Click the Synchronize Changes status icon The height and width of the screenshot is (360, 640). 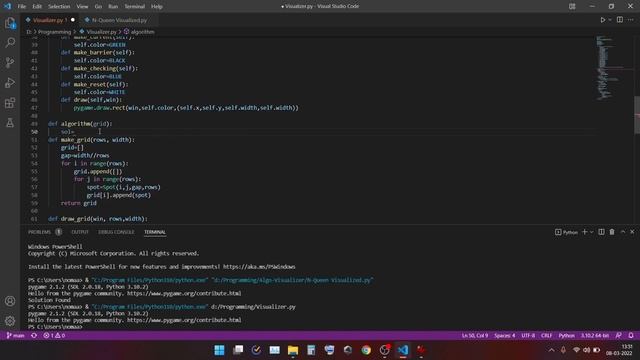34,336
